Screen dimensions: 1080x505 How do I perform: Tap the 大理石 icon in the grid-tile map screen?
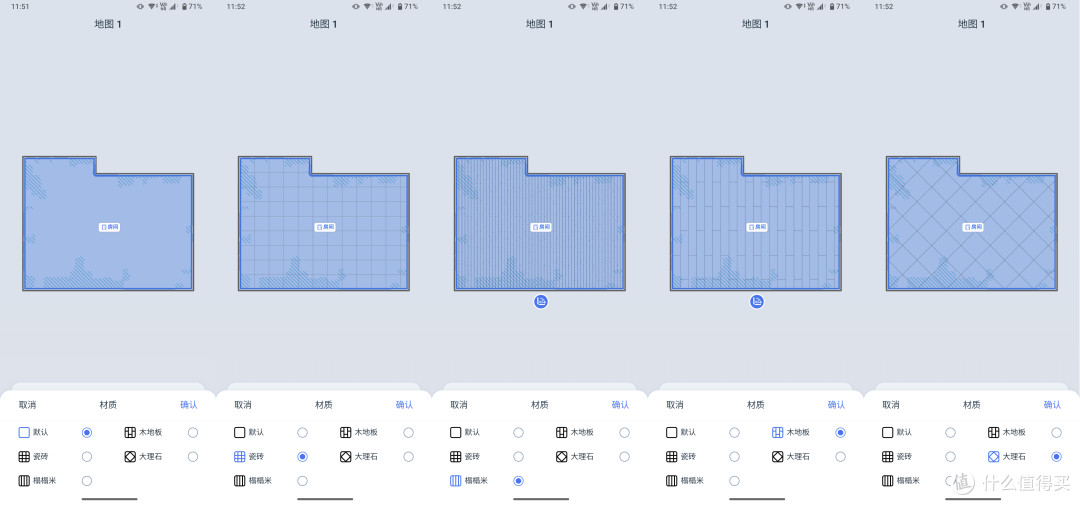[346, 457]
